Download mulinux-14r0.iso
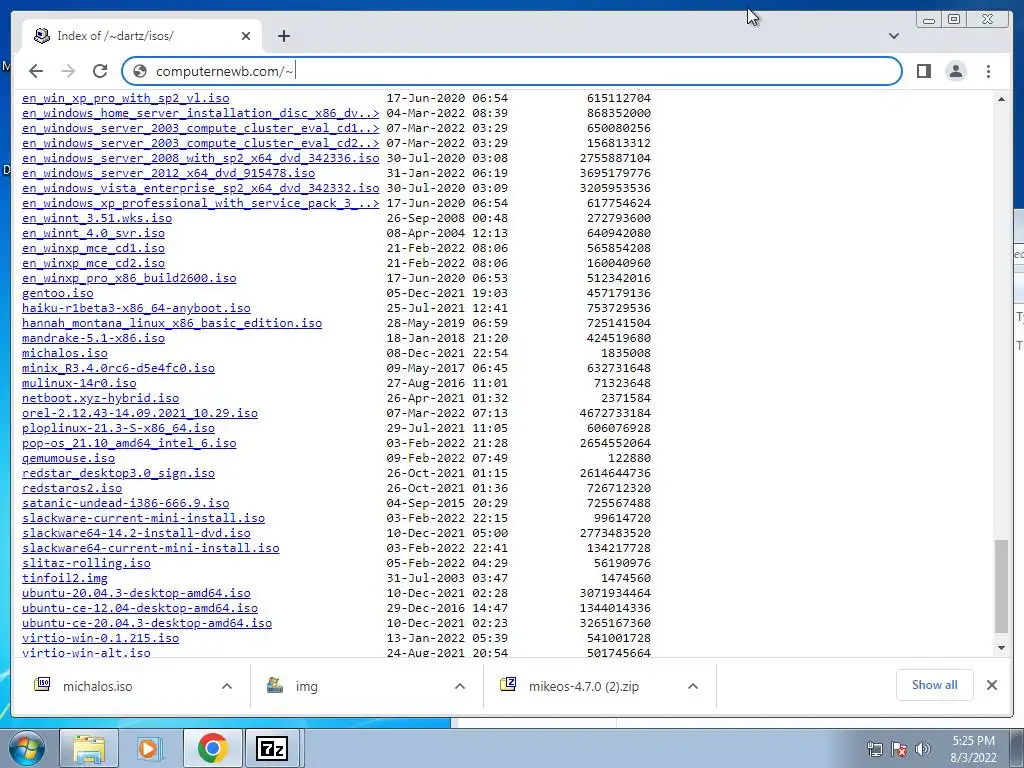The height and width of the screenshot is (768, 1024). coord(79,383)
